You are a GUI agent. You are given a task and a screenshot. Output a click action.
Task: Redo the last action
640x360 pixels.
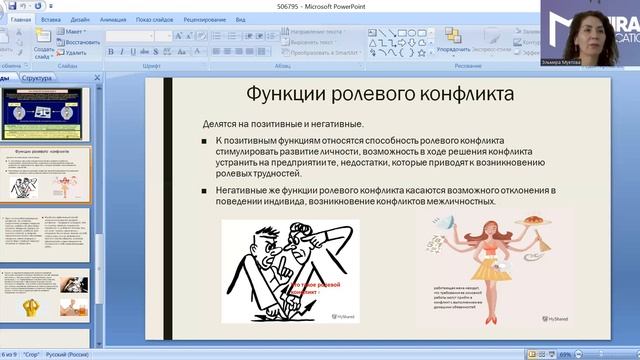[x=38, y=6]
